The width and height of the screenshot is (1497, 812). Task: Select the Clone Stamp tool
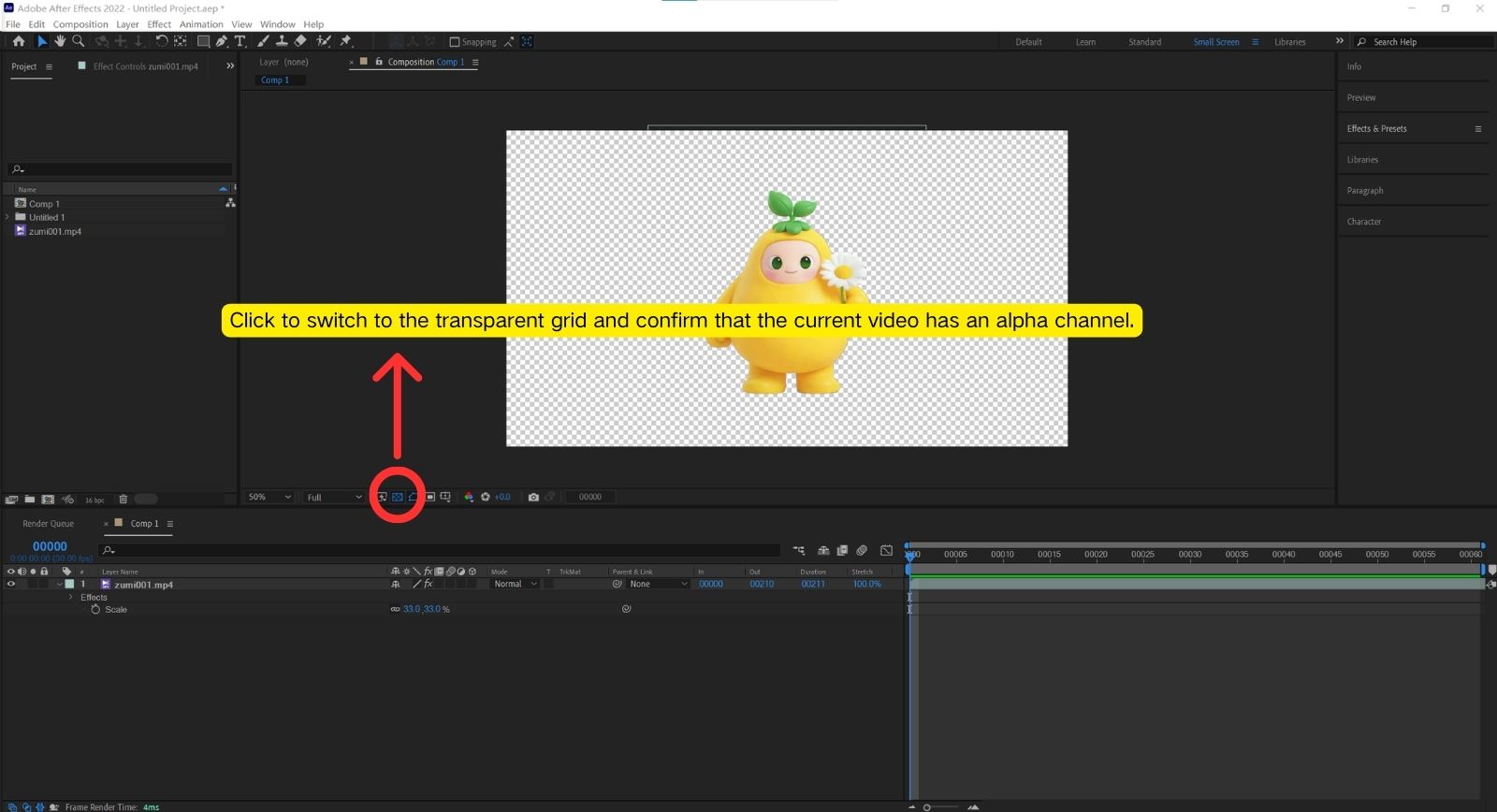[282, 41]
